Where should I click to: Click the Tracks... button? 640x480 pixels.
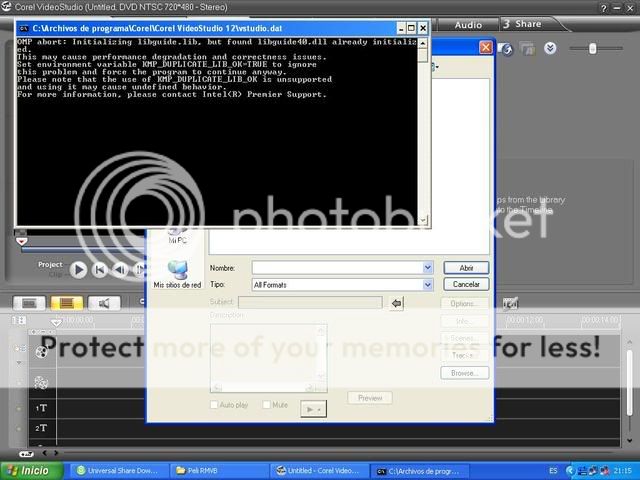(x=464, y=356)
